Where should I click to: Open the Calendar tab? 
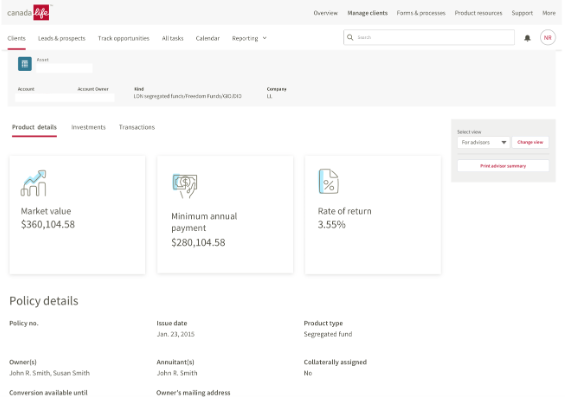208,38
